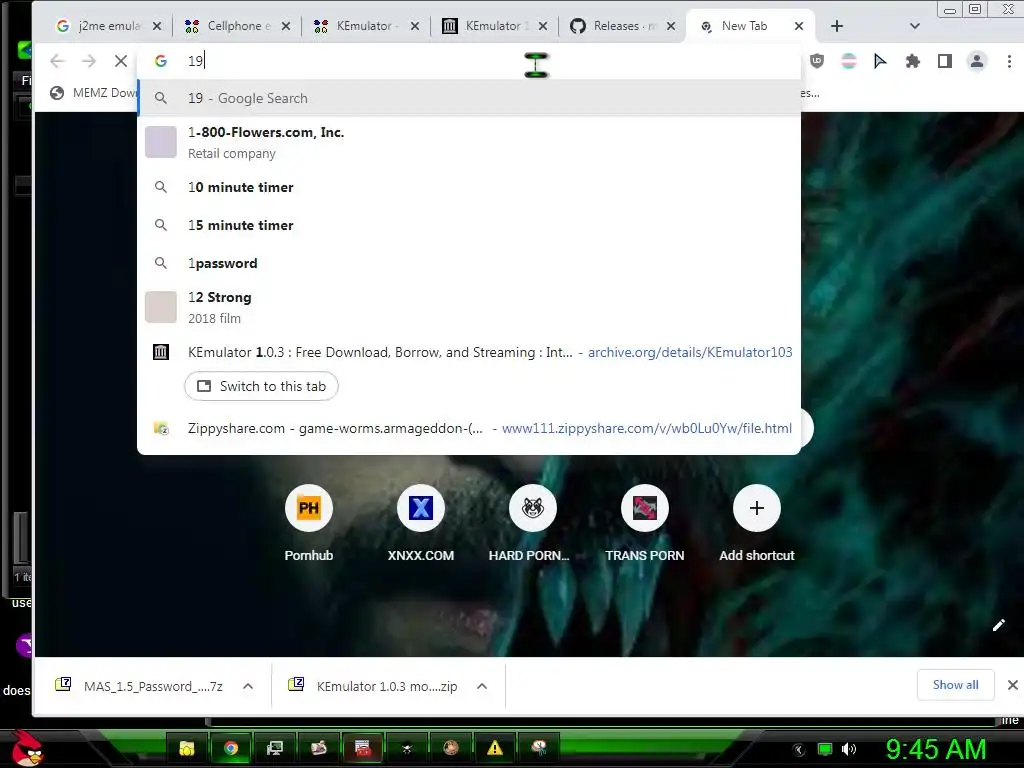Viewport: 1024px width, 768px height.
Task: Close the j2me emulator tab
Action: [157, 26]
